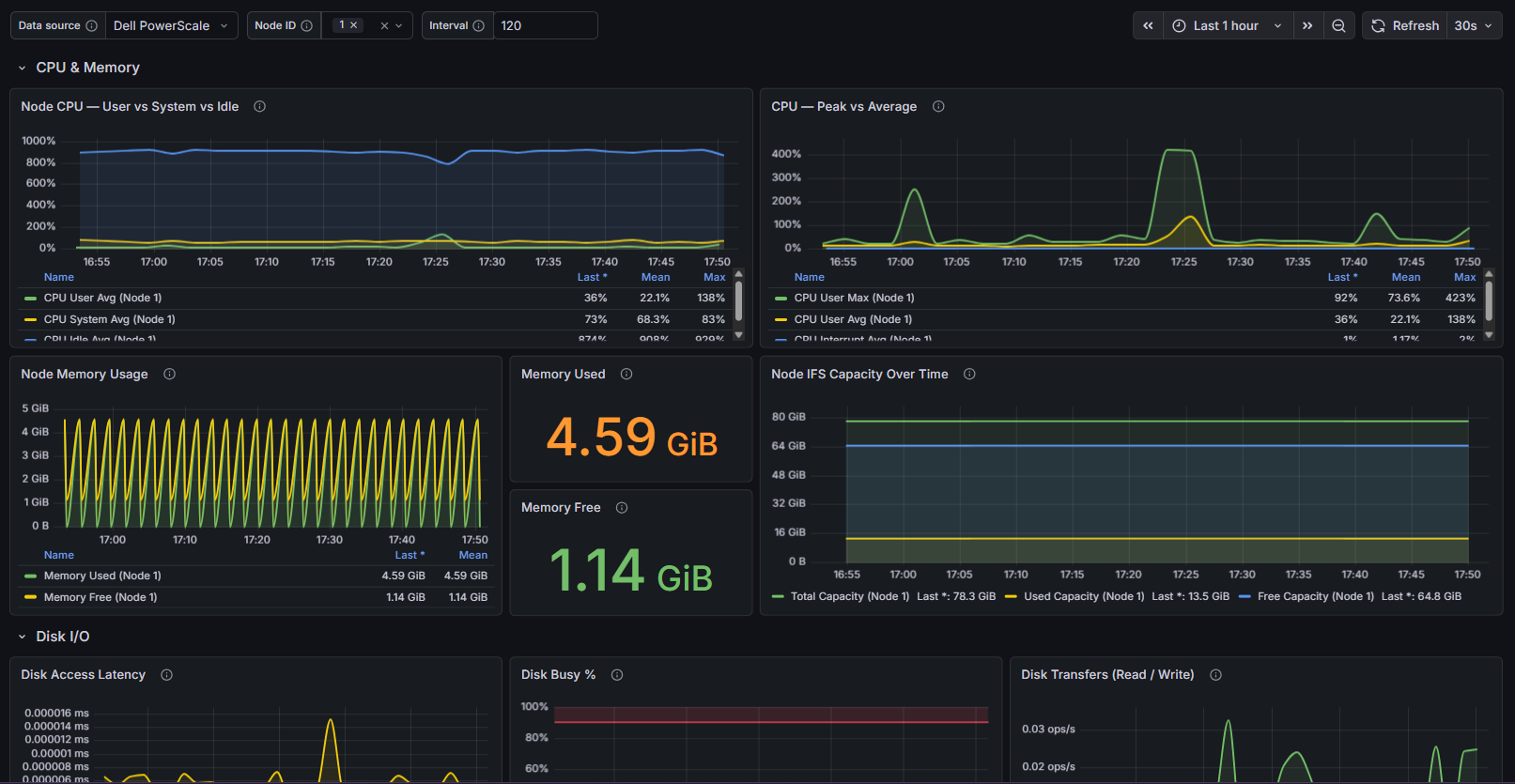Click the Interval info icon
Image resolution: width=1515 pixels, height=784 pixels.
479,25
